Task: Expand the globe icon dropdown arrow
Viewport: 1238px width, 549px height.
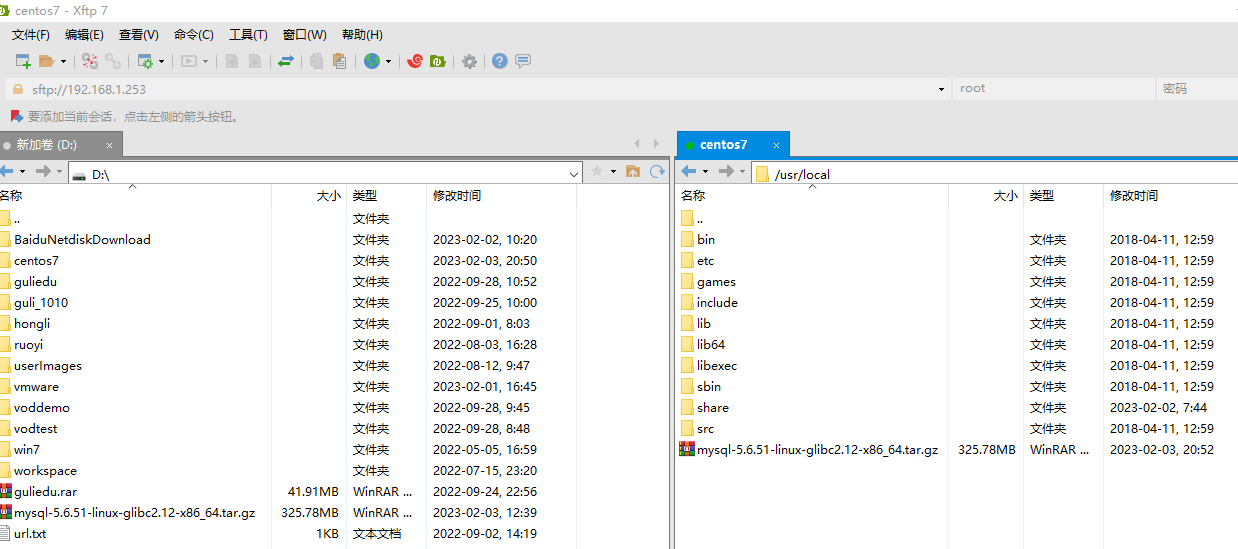Action: (388, 61)
